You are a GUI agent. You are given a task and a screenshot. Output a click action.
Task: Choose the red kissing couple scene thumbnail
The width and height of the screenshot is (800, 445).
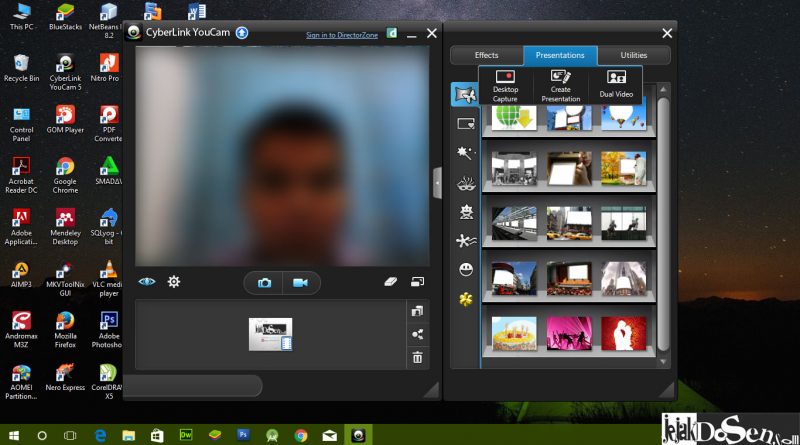[x=623, y=333]
